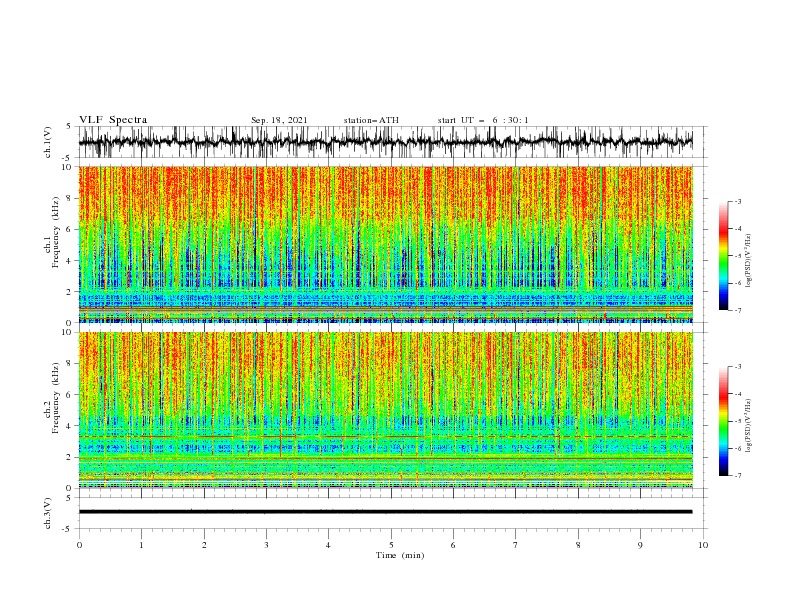Click the "6" tick on Time axis
This screenshot has width=792, height=612.
[x=453, y=545]
